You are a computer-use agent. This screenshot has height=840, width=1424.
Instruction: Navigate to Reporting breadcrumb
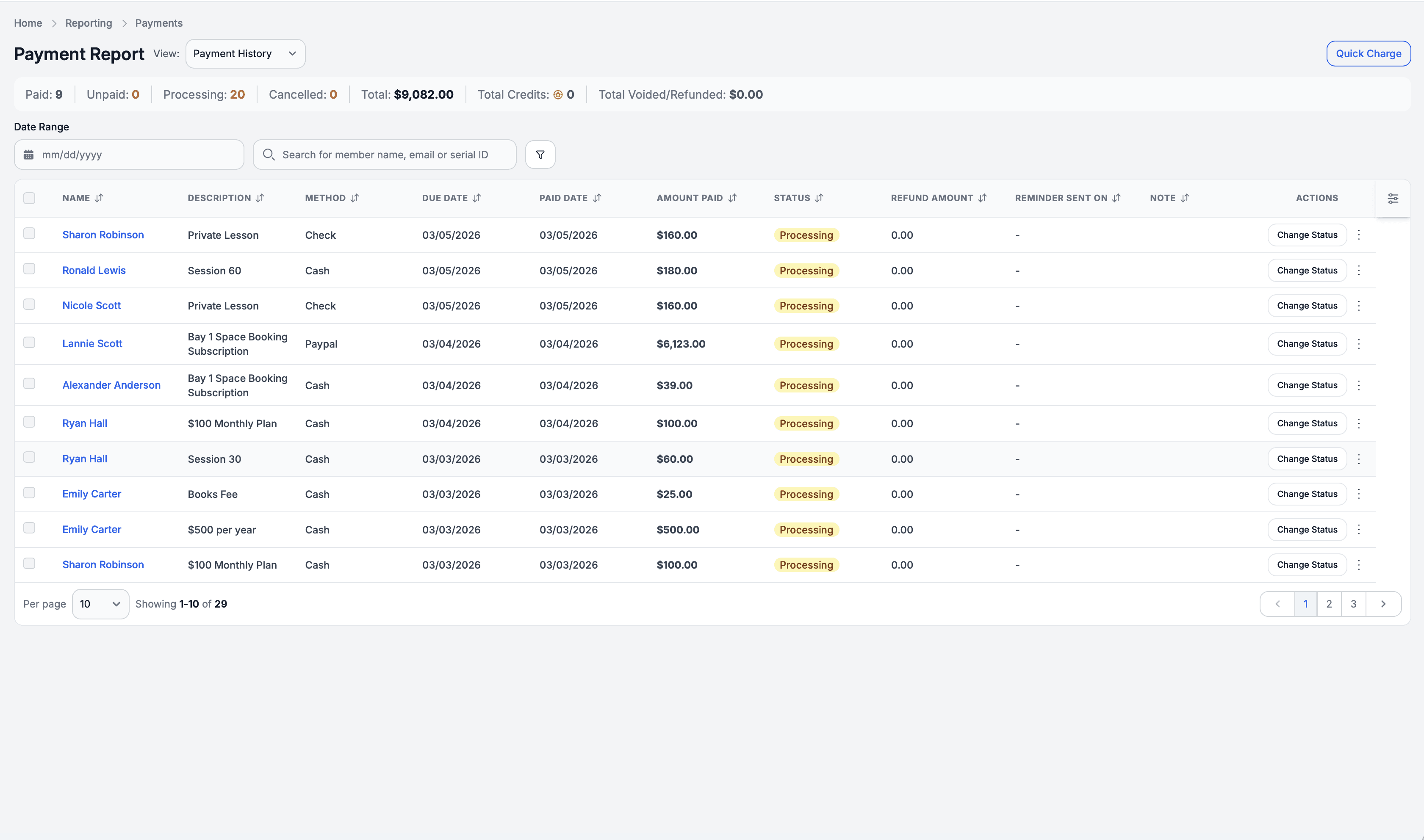pyautogui.click(x=89, y=23)
